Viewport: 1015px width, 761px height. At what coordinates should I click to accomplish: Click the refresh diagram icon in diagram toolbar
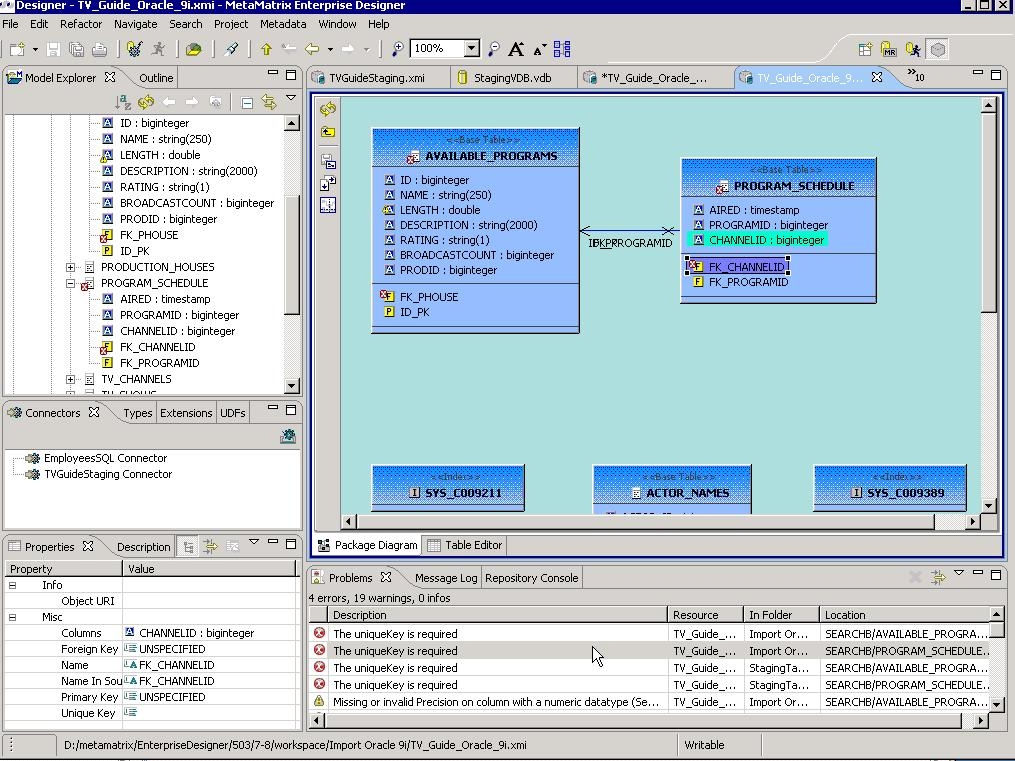point(328,109)
